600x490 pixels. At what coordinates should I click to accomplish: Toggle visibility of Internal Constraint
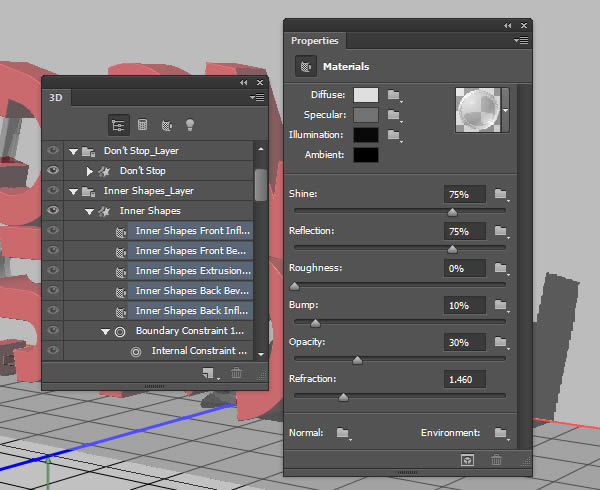[53, 350]
